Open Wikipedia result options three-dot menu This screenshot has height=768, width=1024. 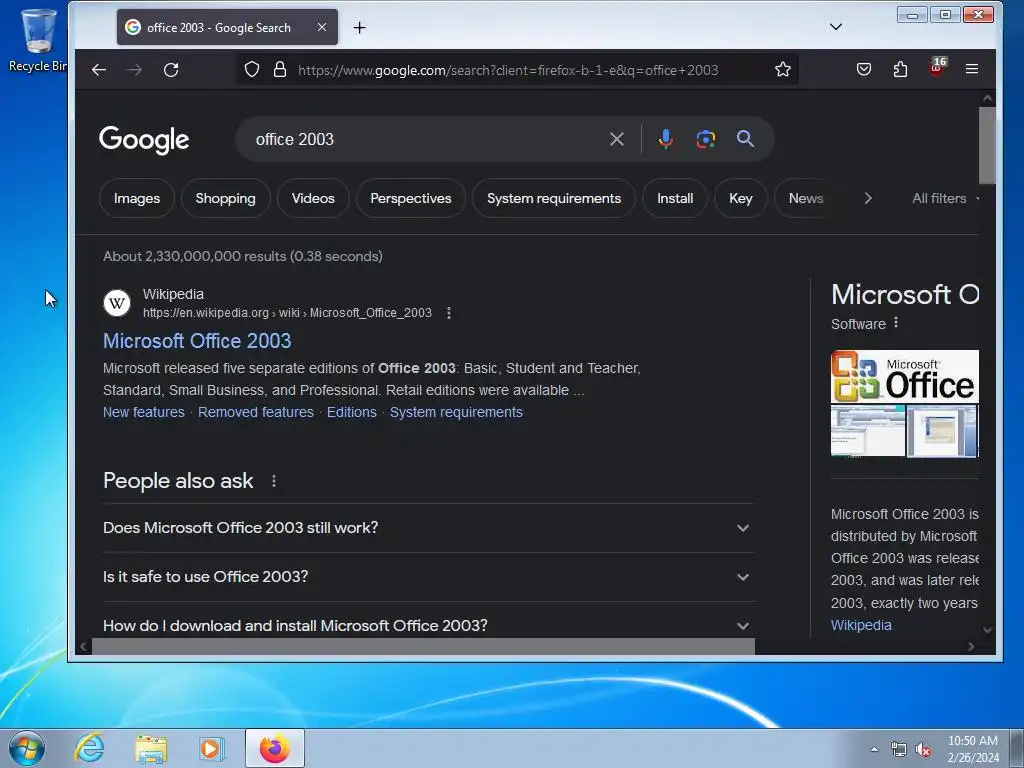tap(449, 313)
